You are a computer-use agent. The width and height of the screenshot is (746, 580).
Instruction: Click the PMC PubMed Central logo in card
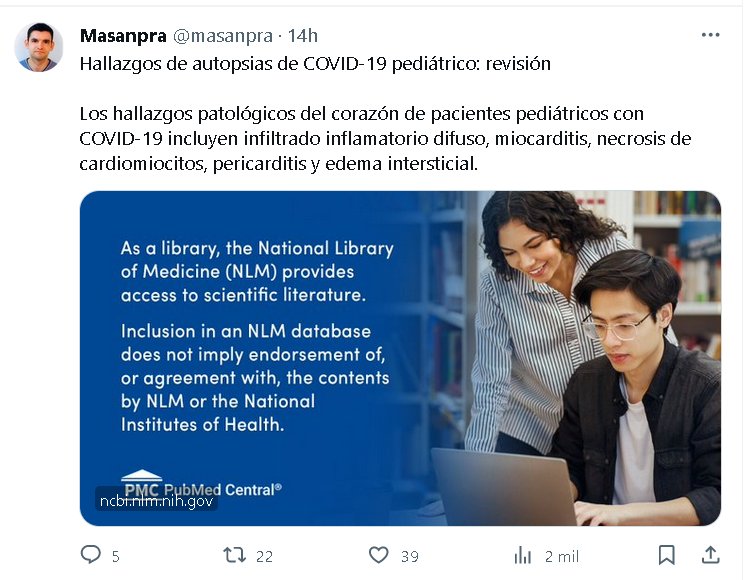(202, 484)
